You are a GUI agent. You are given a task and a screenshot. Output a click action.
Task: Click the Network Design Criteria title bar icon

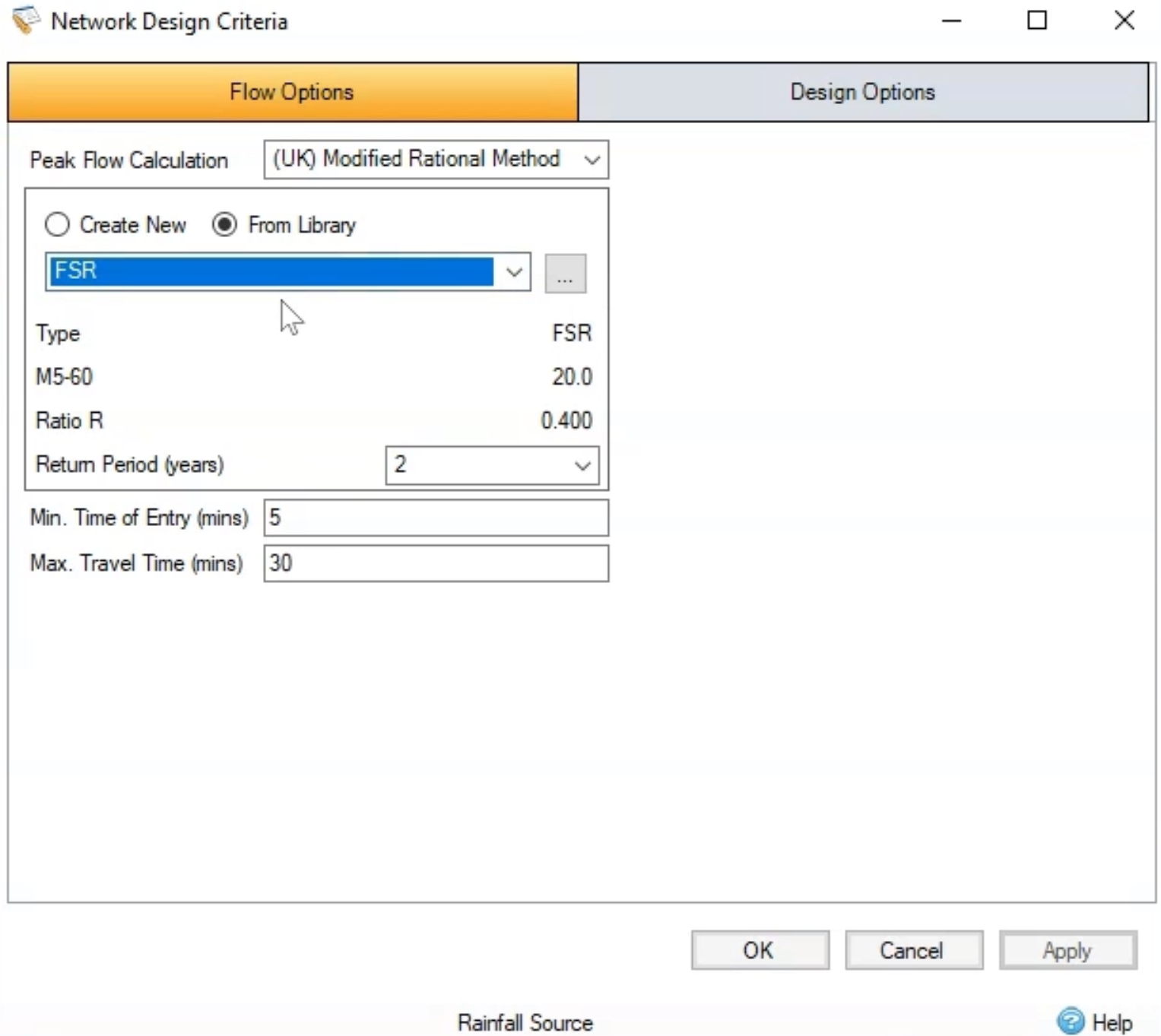pyautogui.click(x=25, y=21)
